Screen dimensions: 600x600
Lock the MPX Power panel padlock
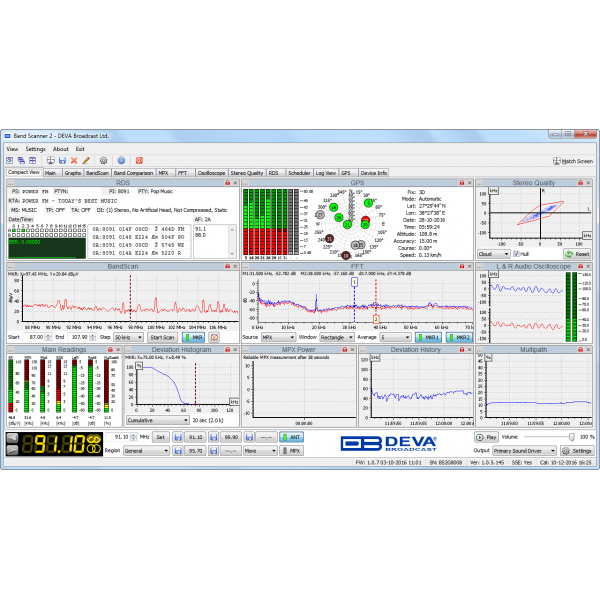[344, 350]
